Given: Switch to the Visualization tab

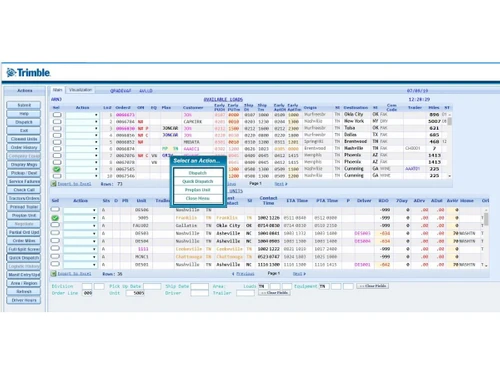Looking at the screenshot, I should pos(80,90).
